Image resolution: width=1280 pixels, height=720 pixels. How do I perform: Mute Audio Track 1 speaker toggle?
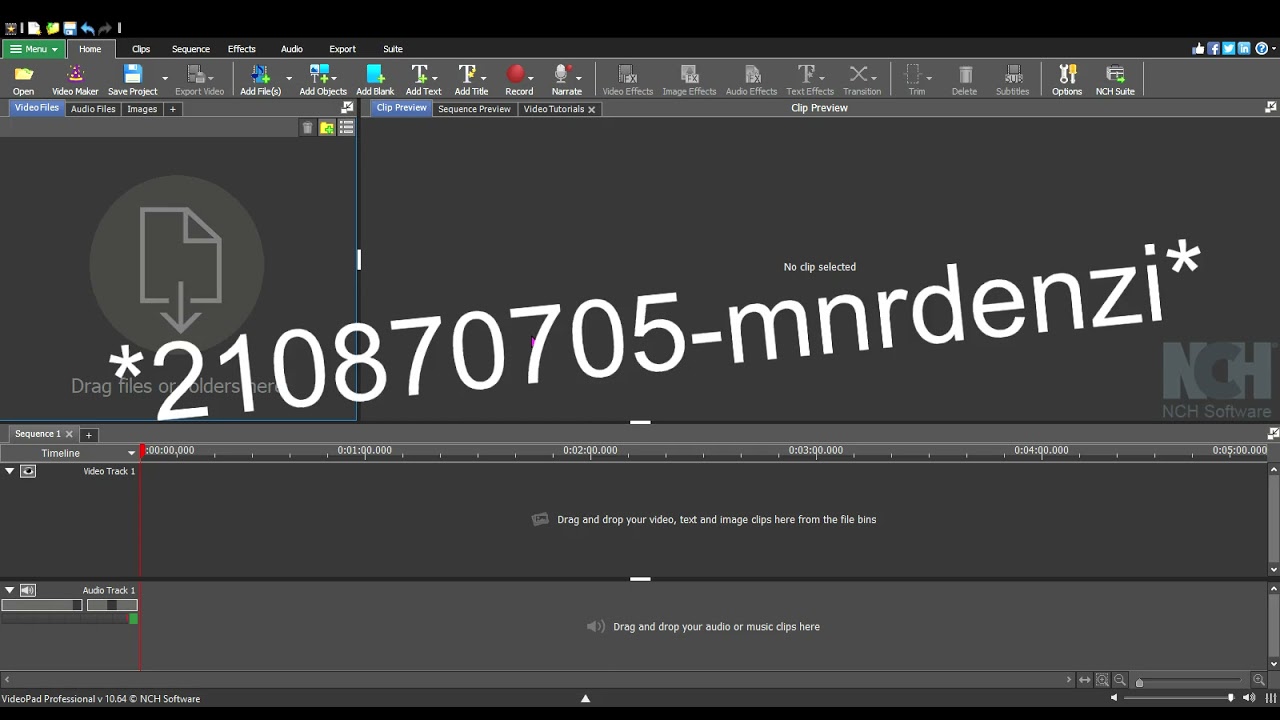click(x=28, y=590)
